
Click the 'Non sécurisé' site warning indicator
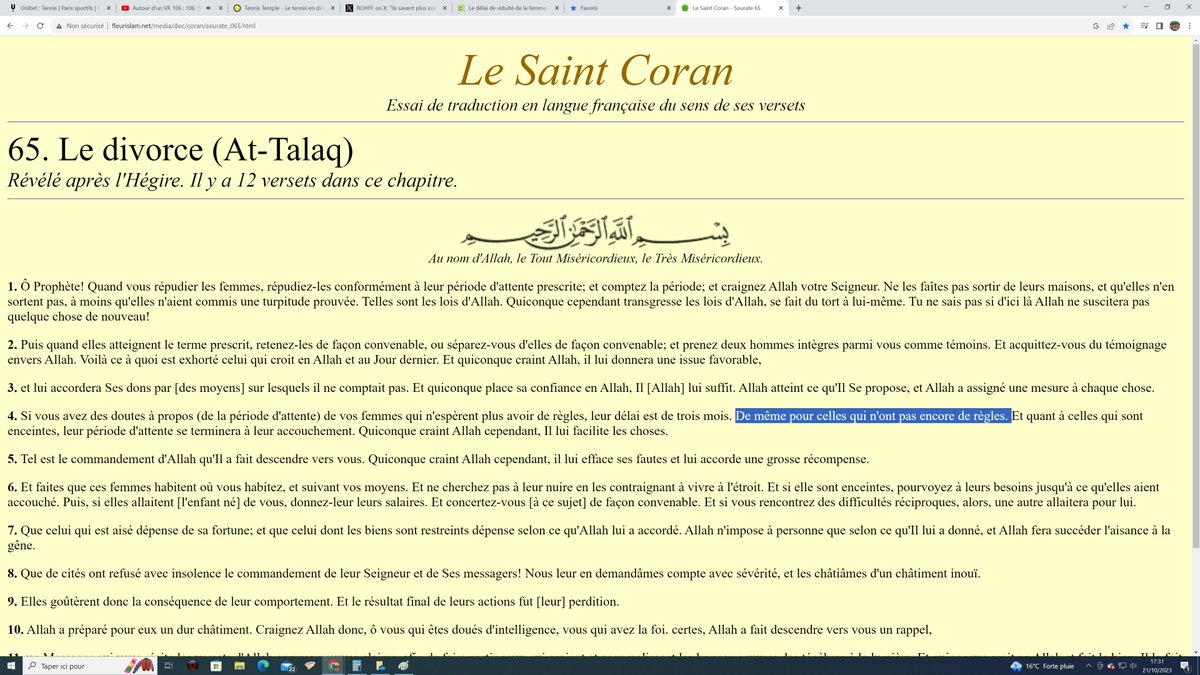[x=79, y=25]
